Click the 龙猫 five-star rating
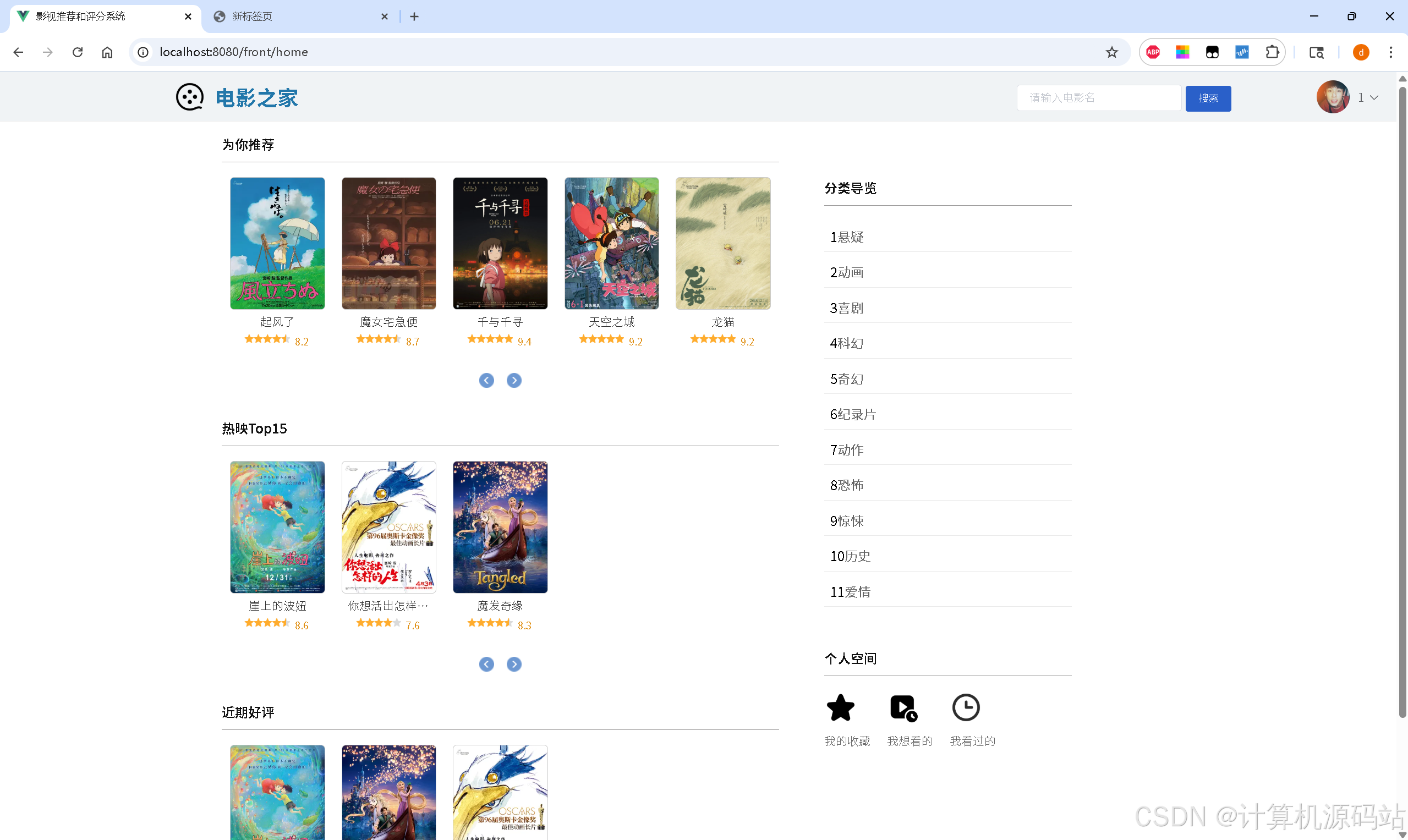Image resolution: width=1408 pixels, height=840 pixels. (713, 339)
